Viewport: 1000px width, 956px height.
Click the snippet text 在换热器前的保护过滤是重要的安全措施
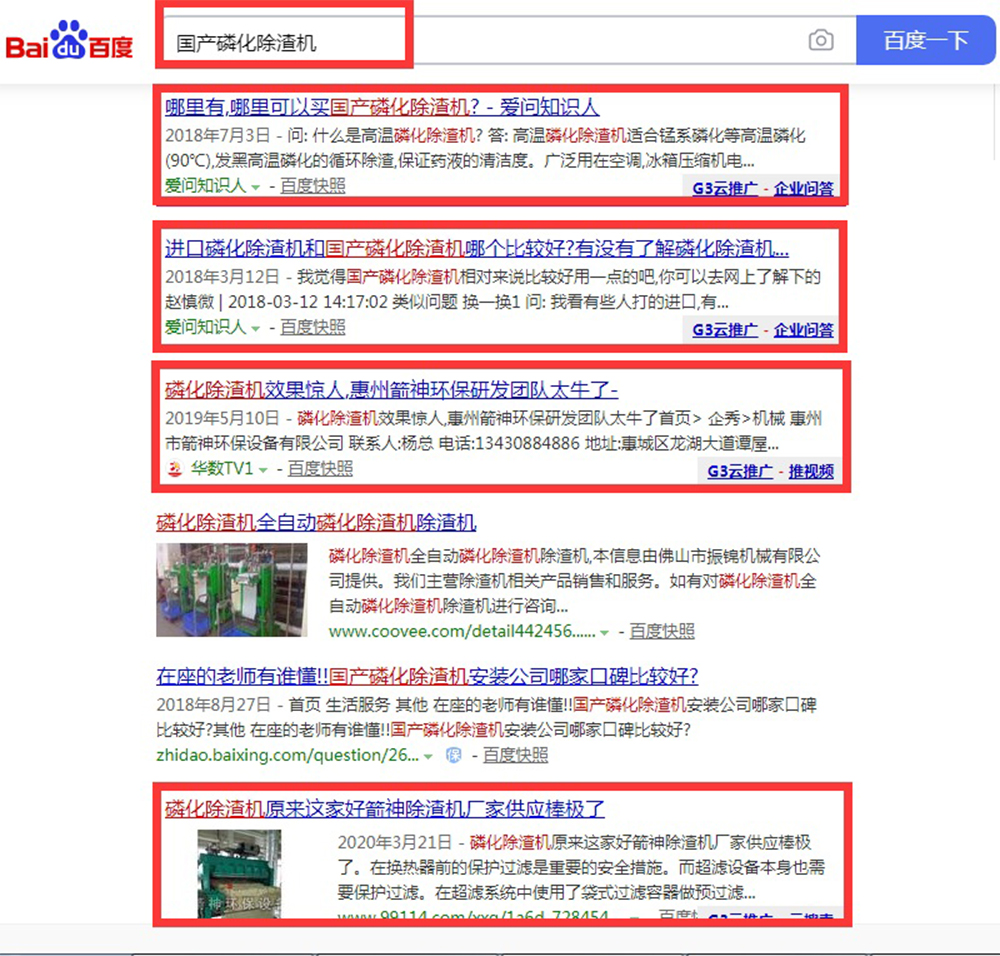pyautogui.click(x=518, y=867)
